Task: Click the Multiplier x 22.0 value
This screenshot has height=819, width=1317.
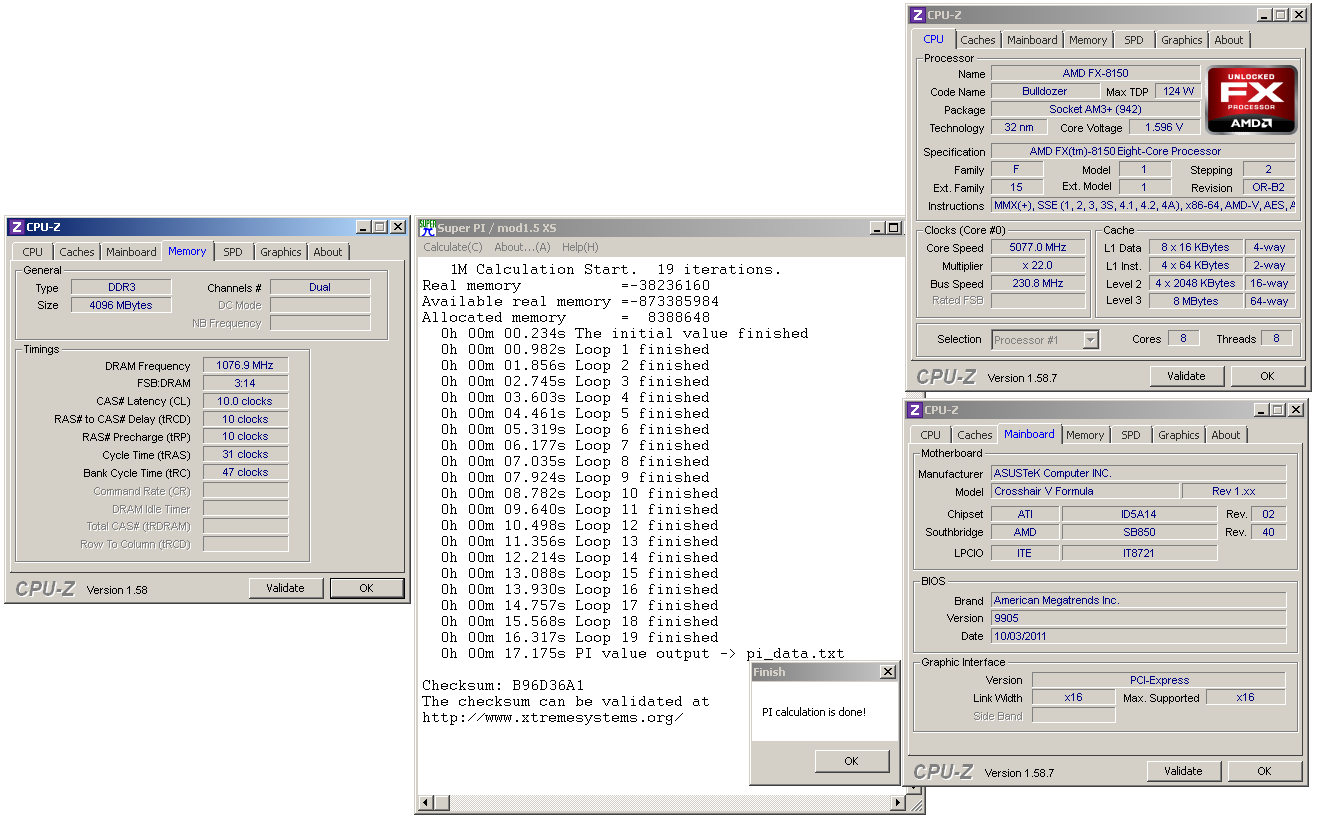Action: tap(1038, 265)
